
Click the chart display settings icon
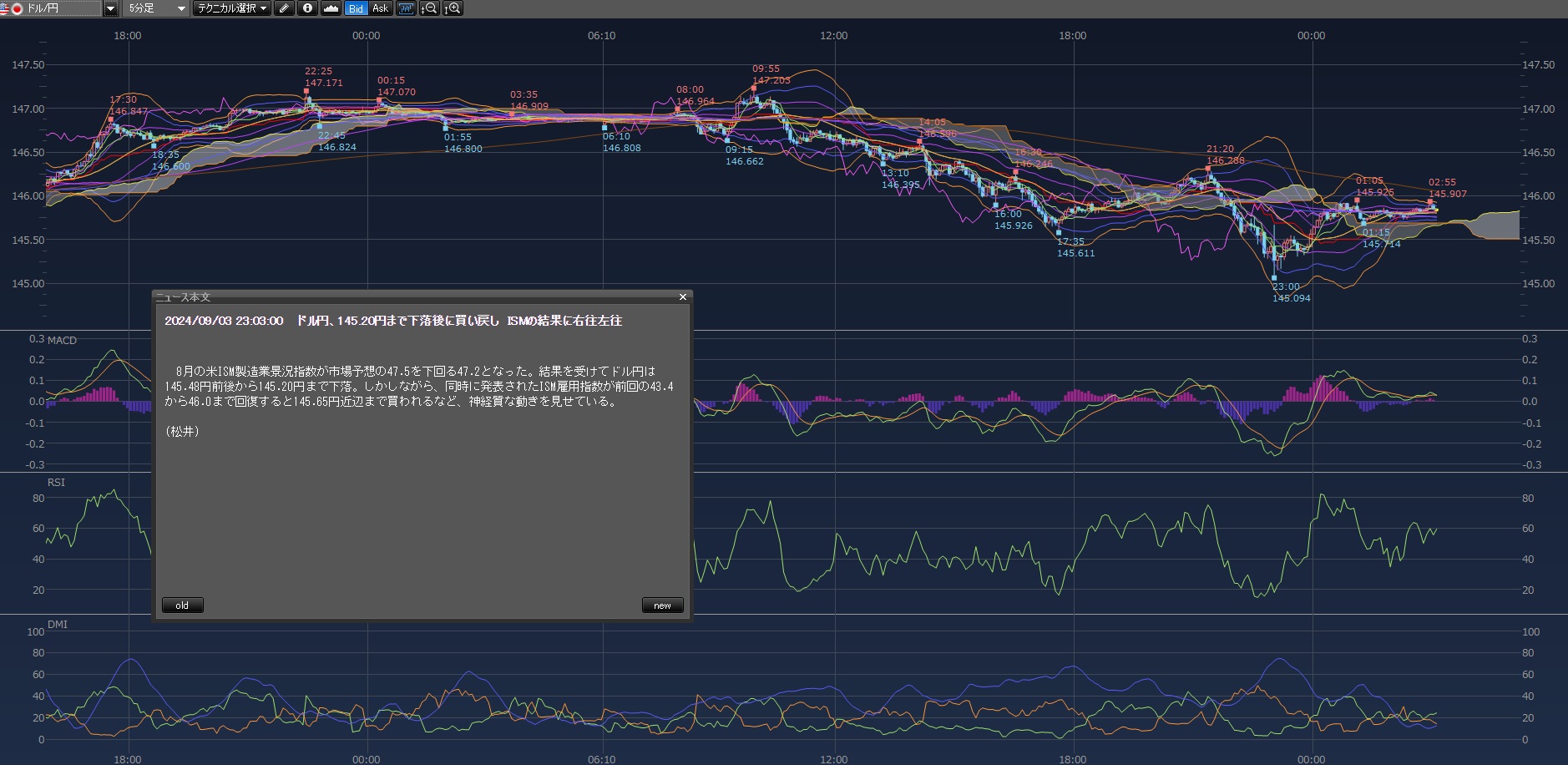[406, 8]
